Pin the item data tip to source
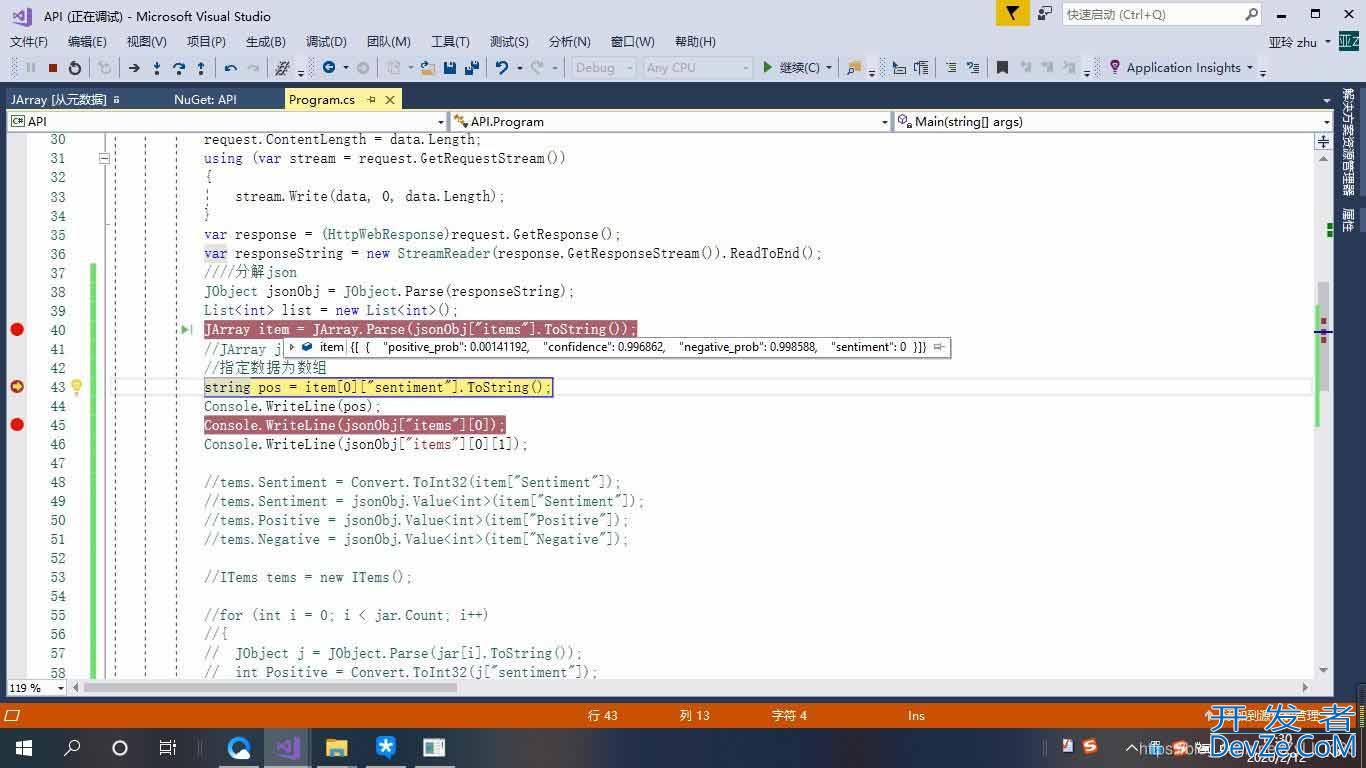Image resolution: width=1366 pixels, height=768 pixels. (938, 348)
